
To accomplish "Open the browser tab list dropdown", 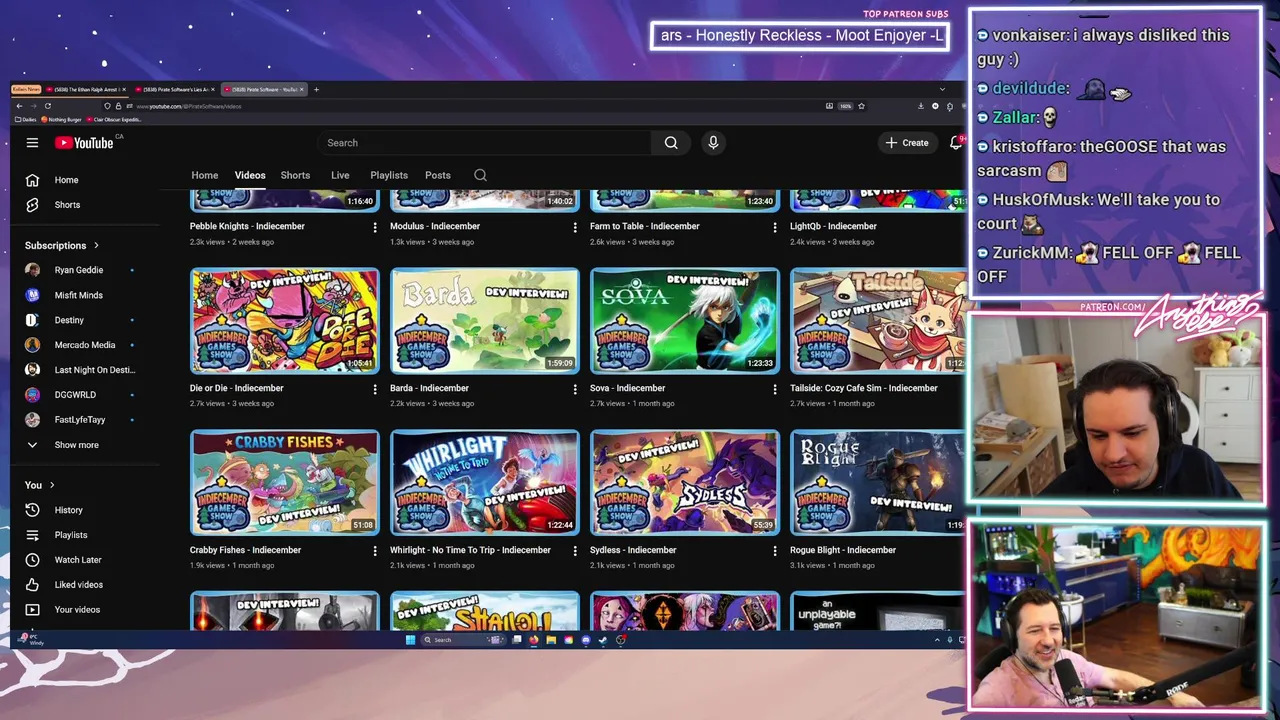I will (942, 90).
